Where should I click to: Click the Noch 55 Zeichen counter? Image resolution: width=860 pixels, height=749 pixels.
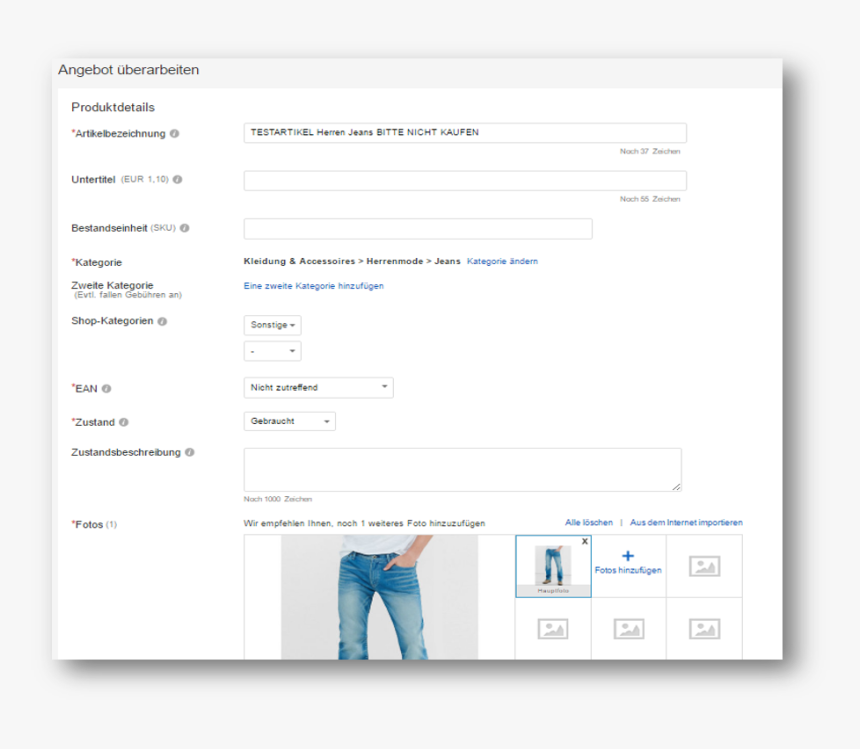[650, 199]
